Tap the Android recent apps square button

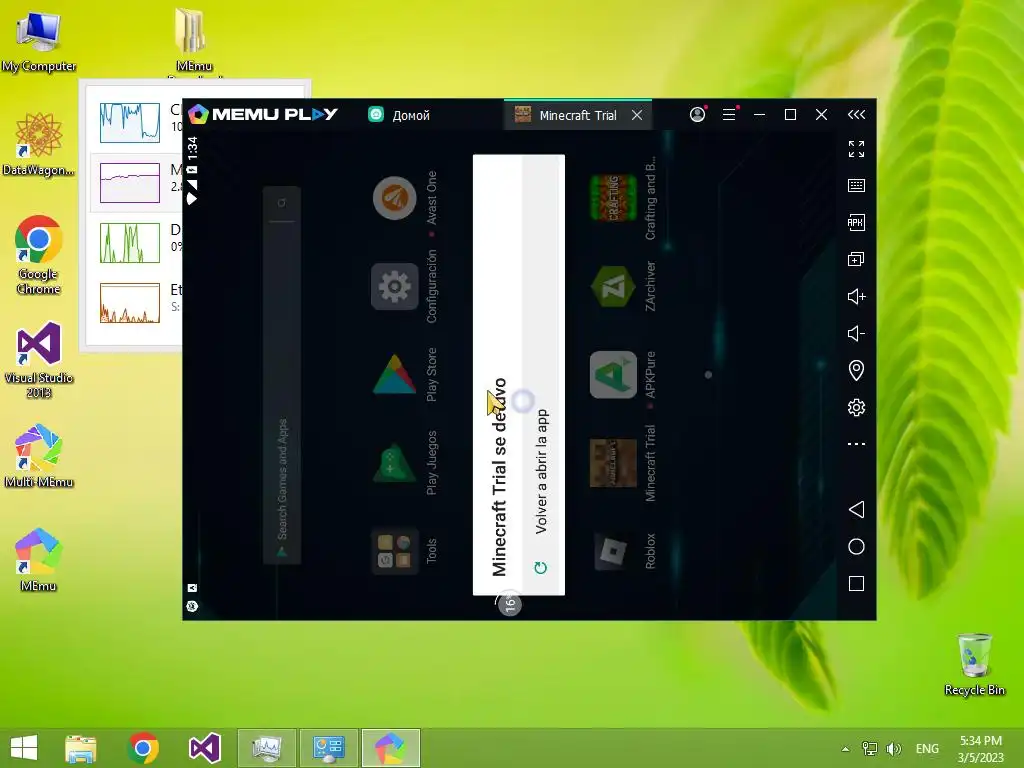(856, 583)
